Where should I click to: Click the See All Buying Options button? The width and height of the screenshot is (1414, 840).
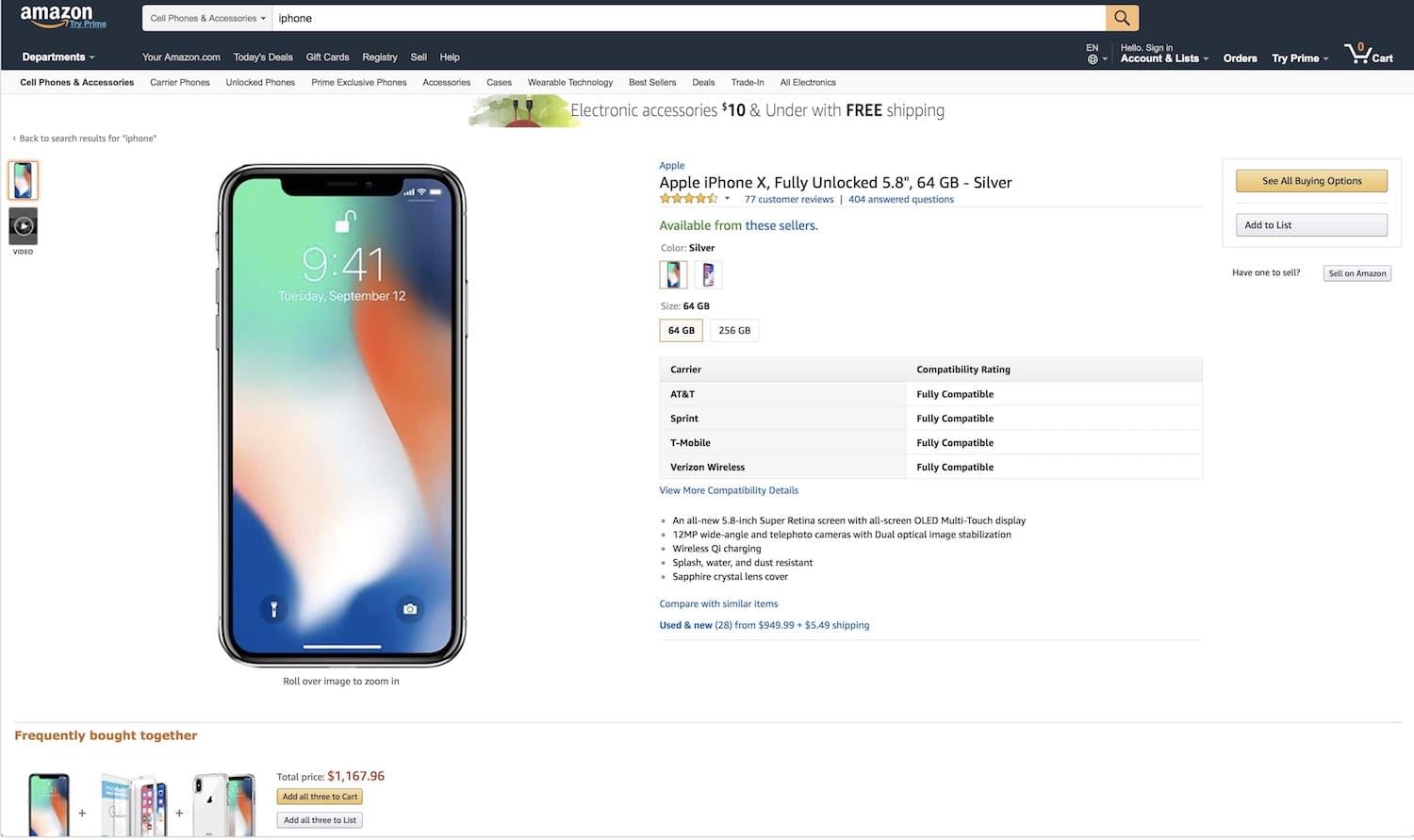coord(1311,180)
